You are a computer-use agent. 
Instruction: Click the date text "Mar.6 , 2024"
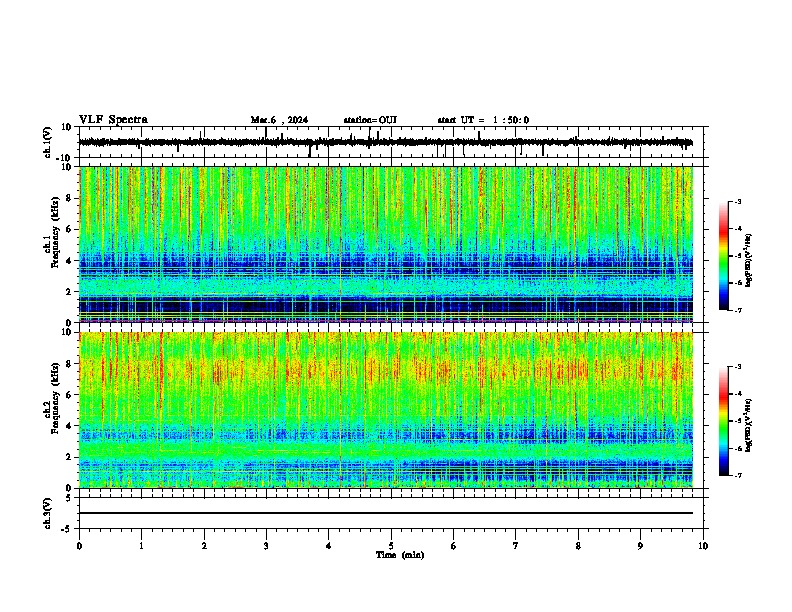tap(279, 120)
